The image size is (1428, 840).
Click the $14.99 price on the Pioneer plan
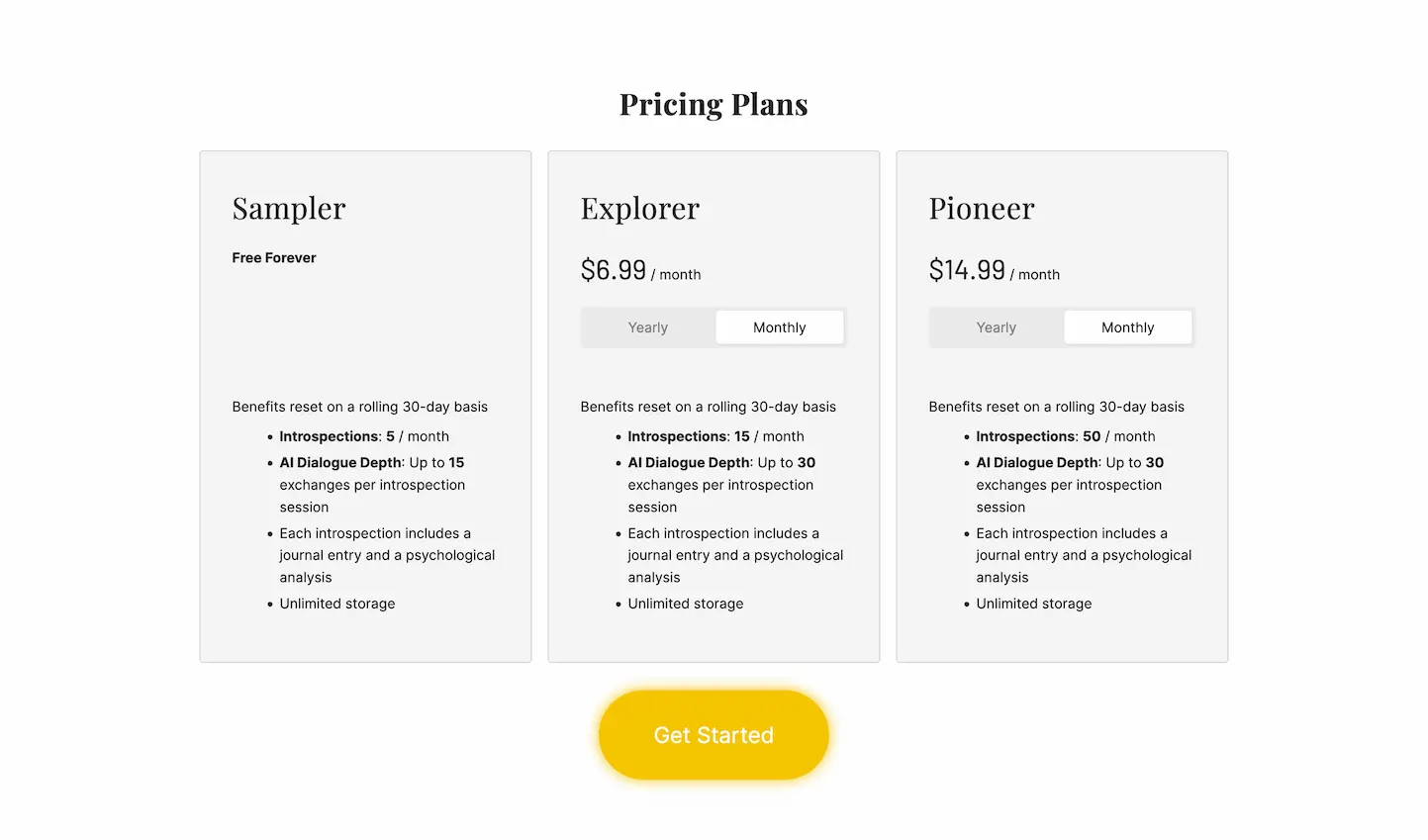pos(967,269)
